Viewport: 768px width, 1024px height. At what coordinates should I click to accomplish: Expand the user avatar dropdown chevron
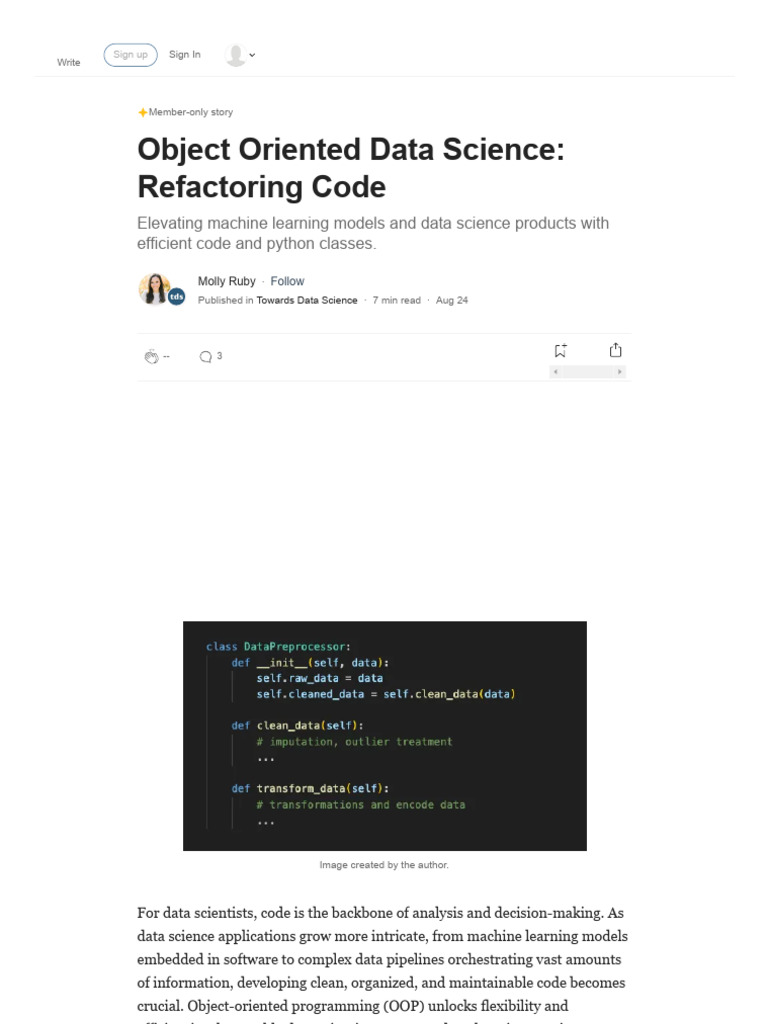(x=252, y=55)
